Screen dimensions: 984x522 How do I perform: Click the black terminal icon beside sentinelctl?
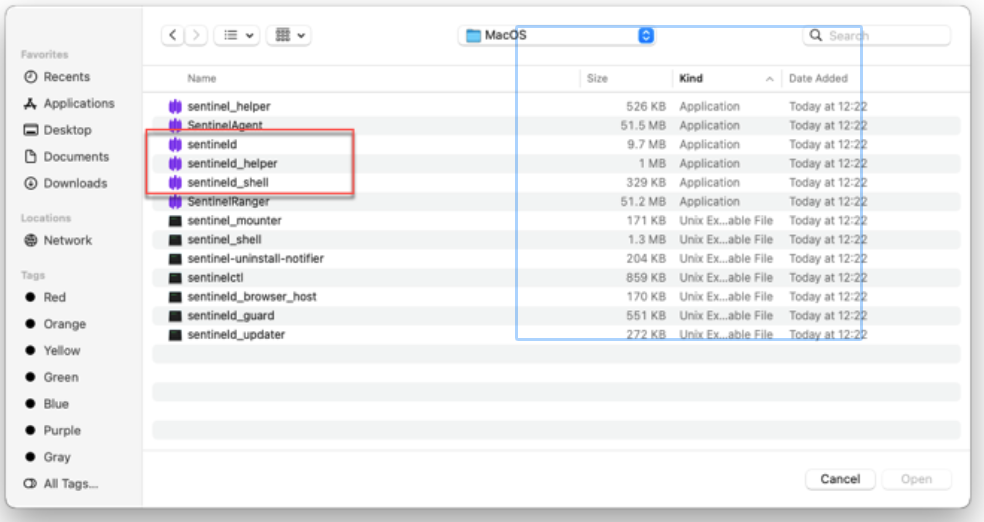click(175, 278)
